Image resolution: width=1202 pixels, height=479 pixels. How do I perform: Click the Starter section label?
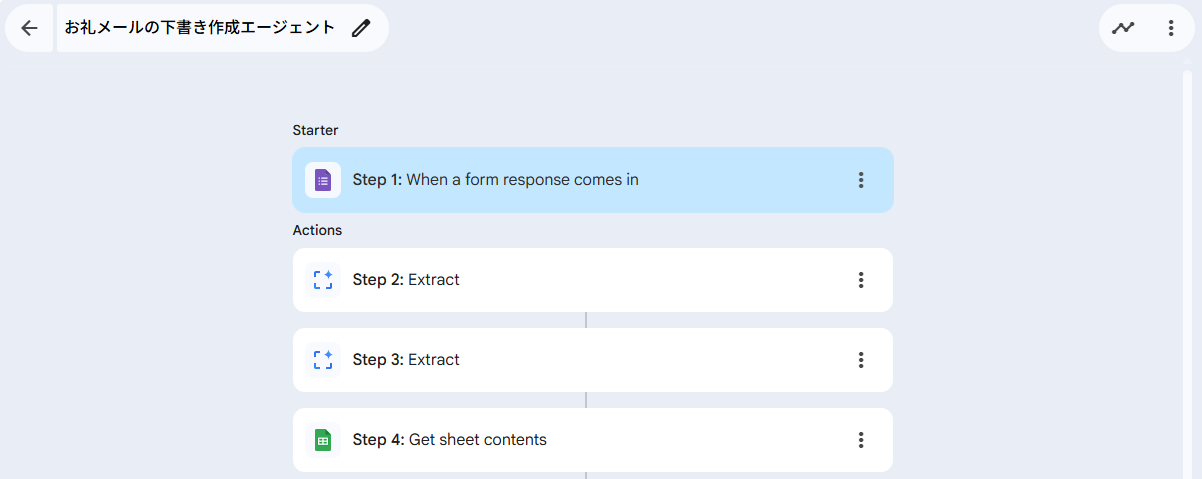coord(315,130)
